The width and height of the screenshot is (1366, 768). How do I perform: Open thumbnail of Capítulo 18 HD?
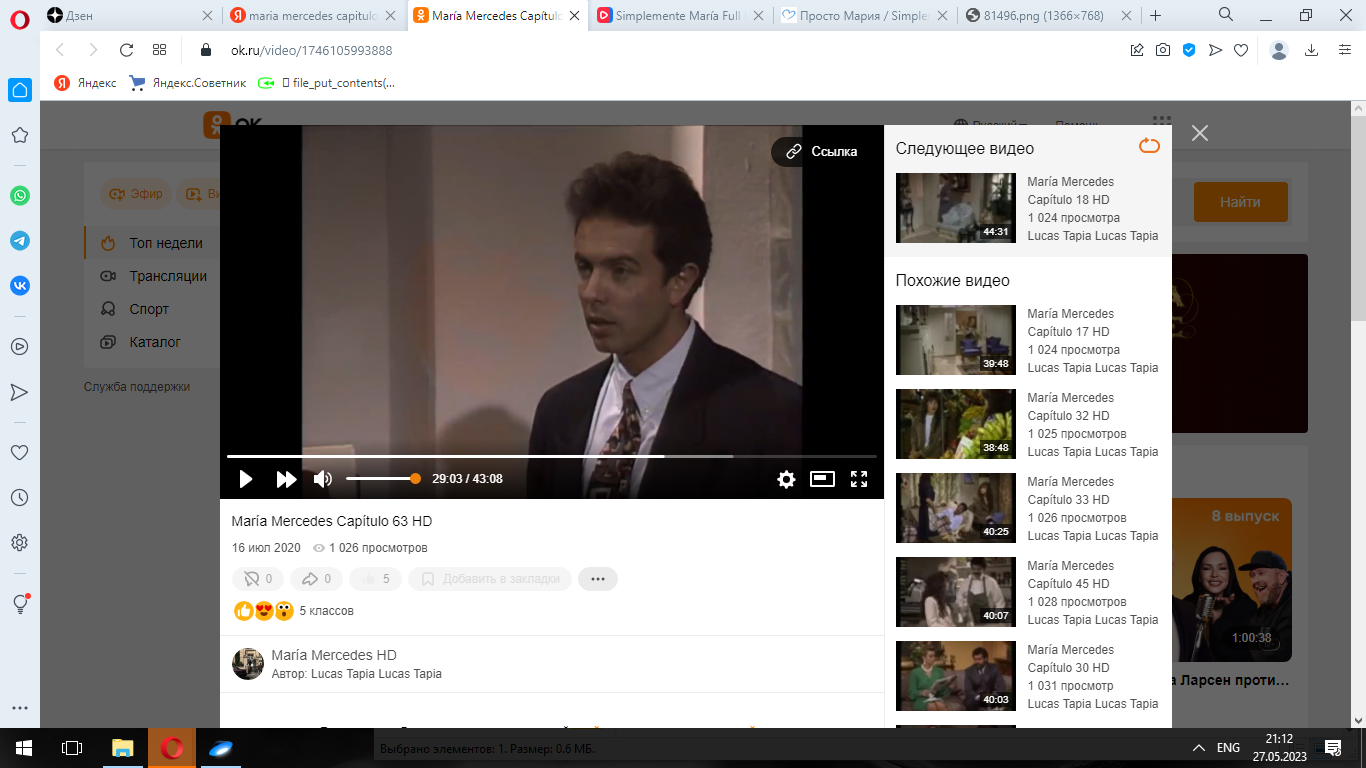[x=956, y=208]
